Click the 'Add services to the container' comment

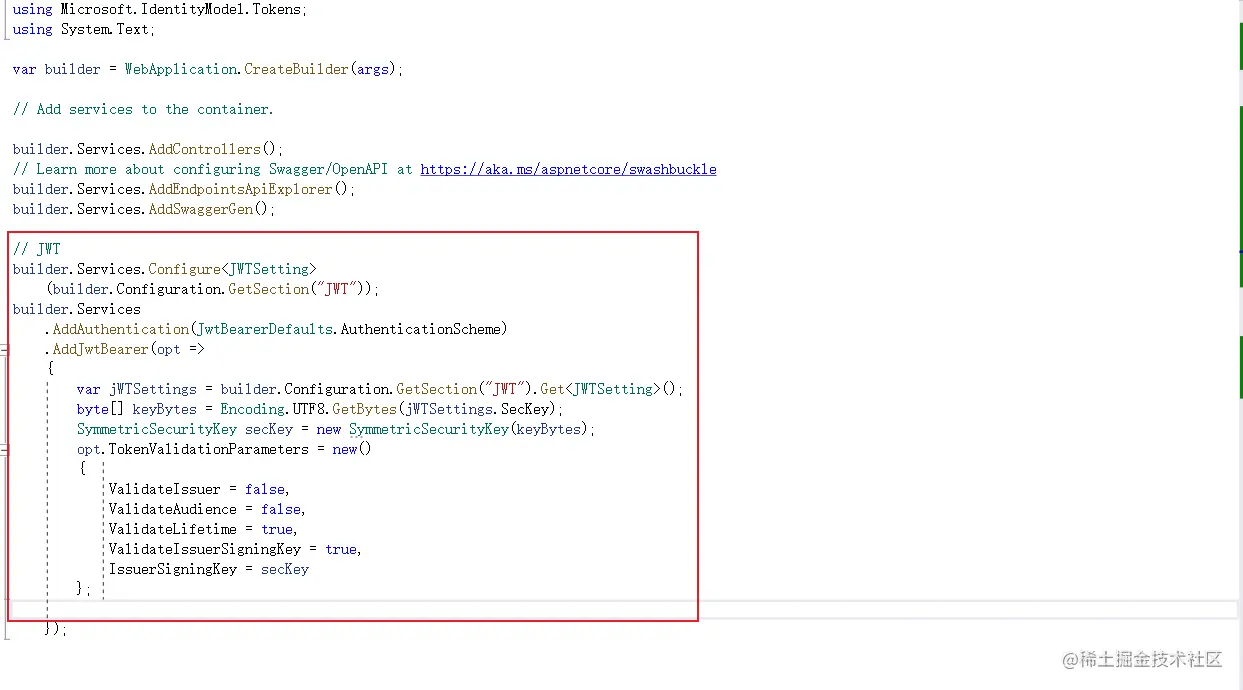[143, 109]
